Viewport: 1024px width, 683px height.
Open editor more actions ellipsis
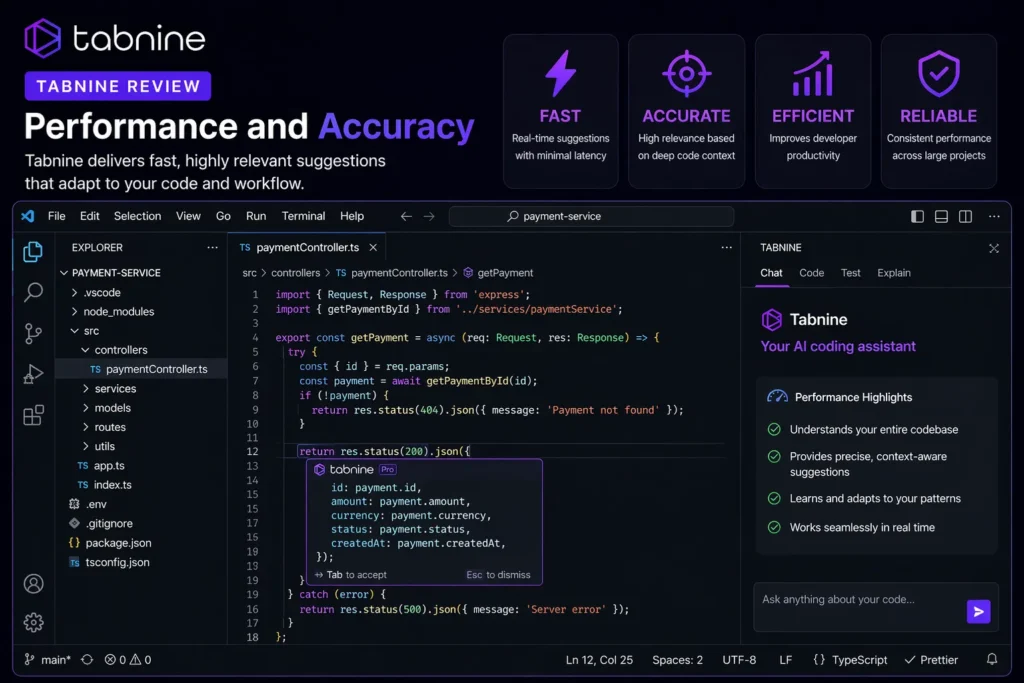point(726,247)
